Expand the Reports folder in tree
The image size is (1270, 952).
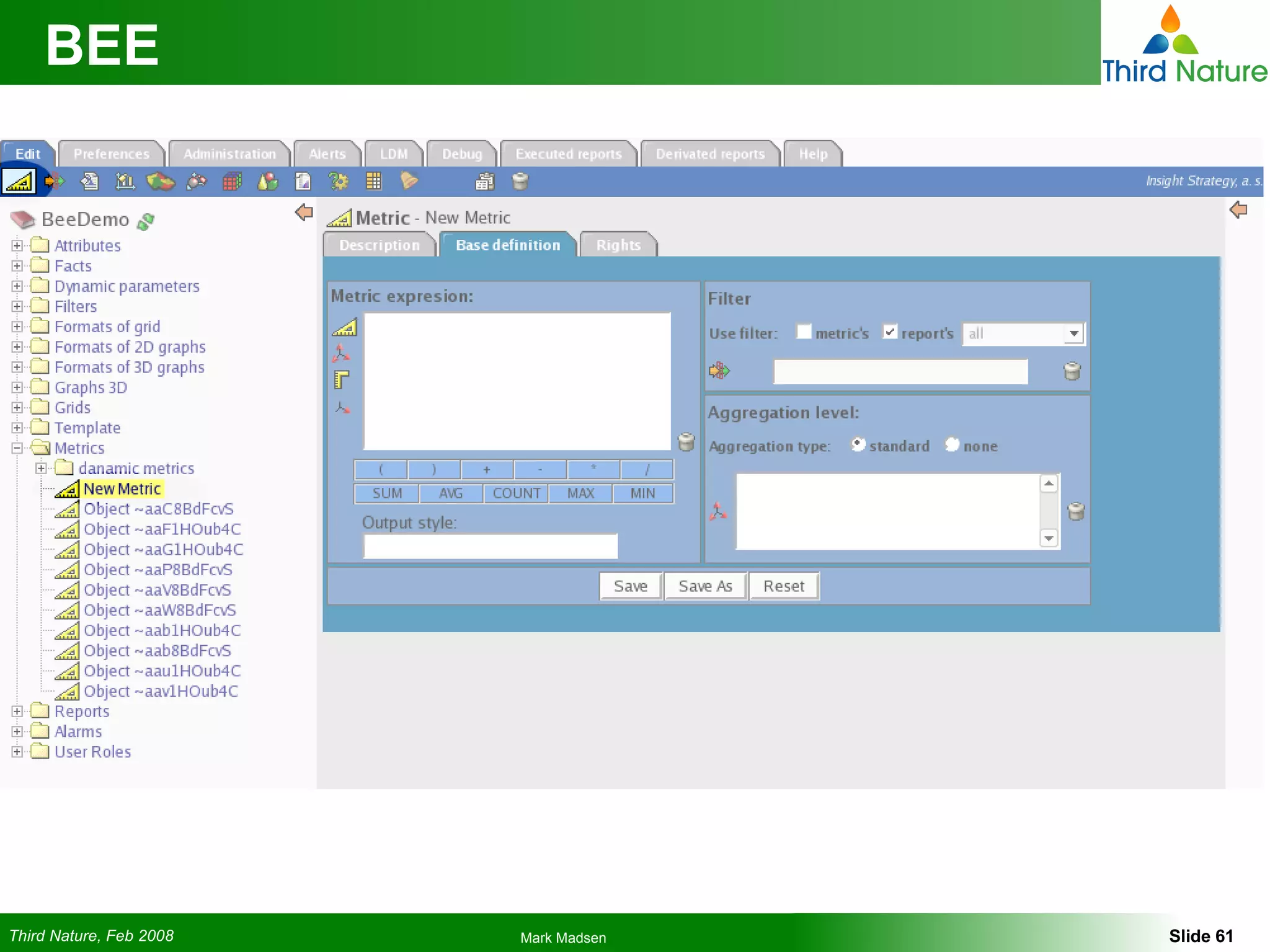pyautogui.click(x=17, y=712)
